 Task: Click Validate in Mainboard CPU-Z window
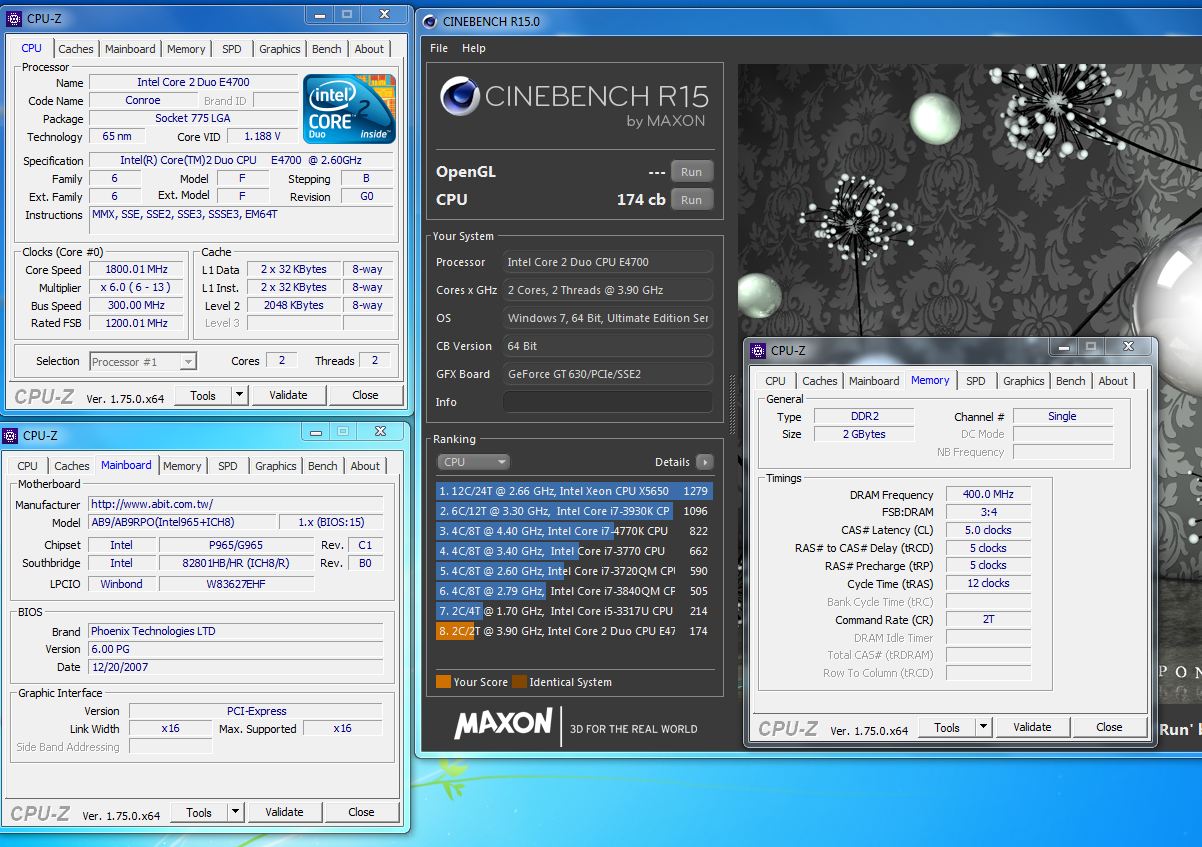coord(284,812)
